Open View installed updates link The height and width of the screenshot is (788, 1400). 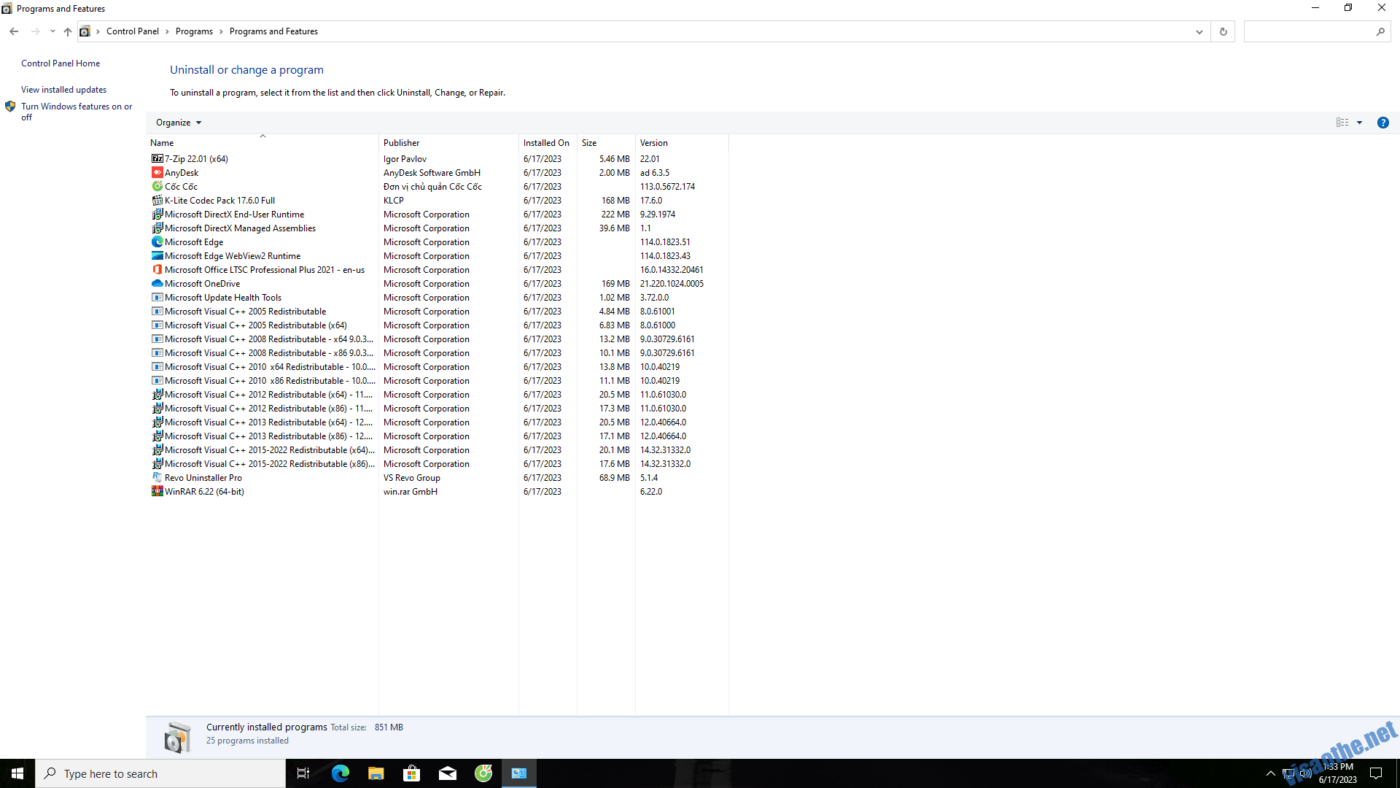(64, 90)
